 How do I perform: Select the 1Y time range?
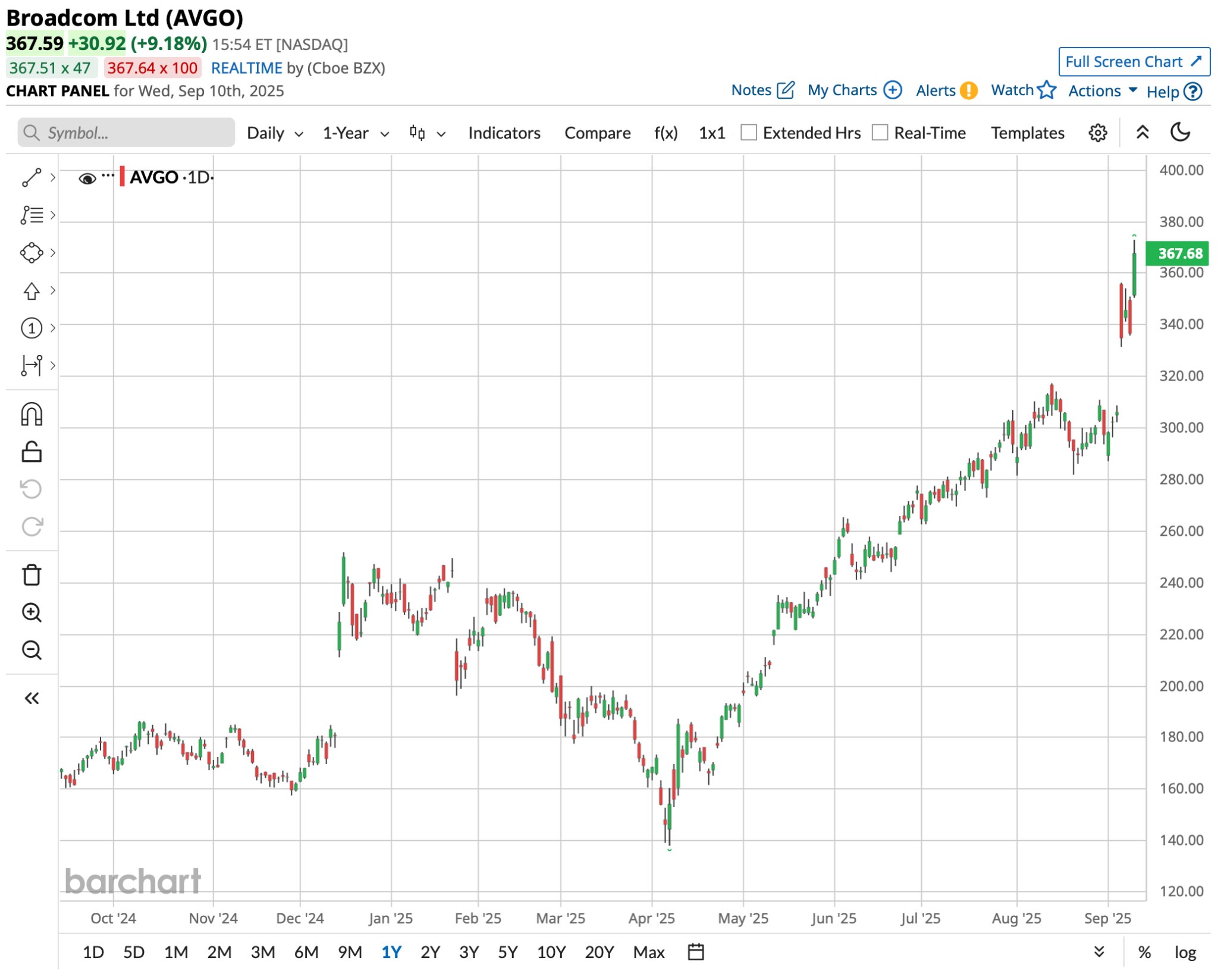click(391, 952)
